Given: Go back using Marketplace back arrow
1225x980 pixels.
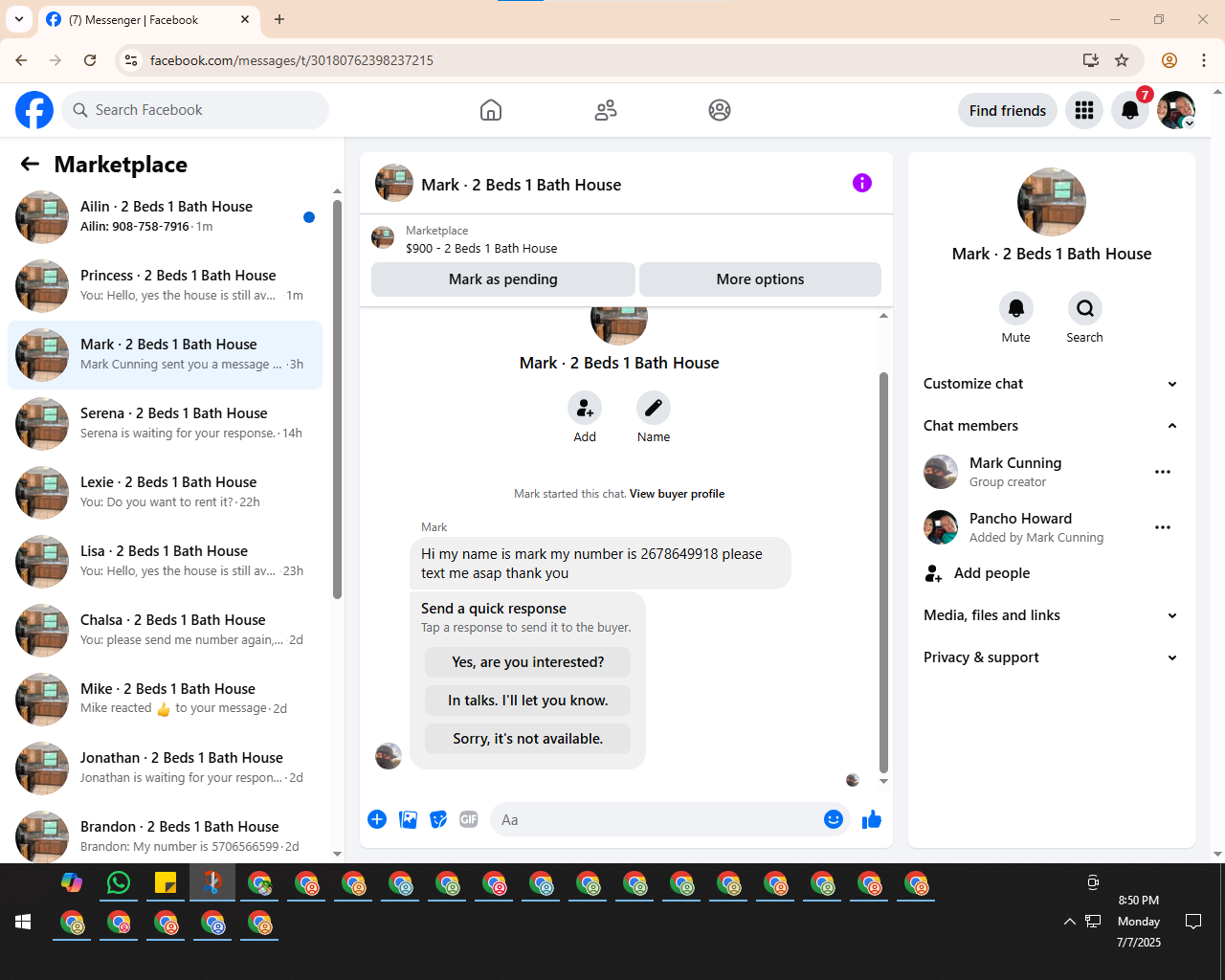Looking at the screenshot, I should point(30,165).
